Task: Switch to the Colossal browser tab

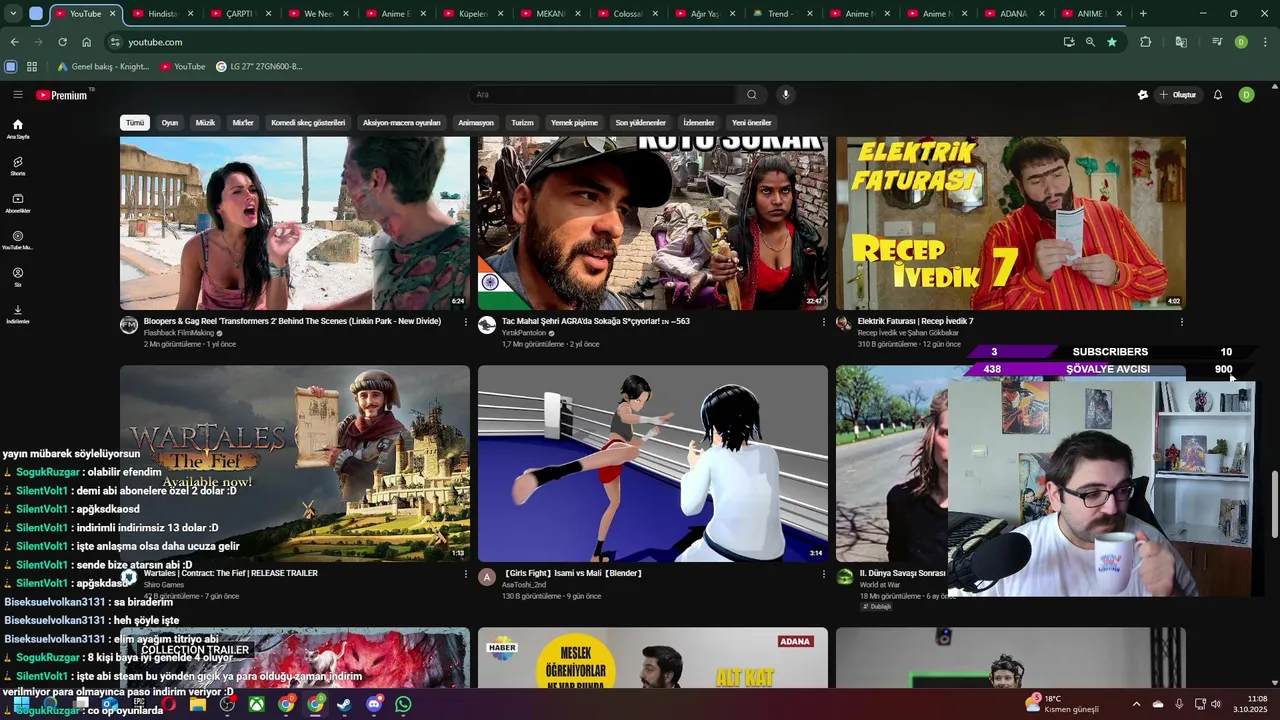Action: pos(628,14)
